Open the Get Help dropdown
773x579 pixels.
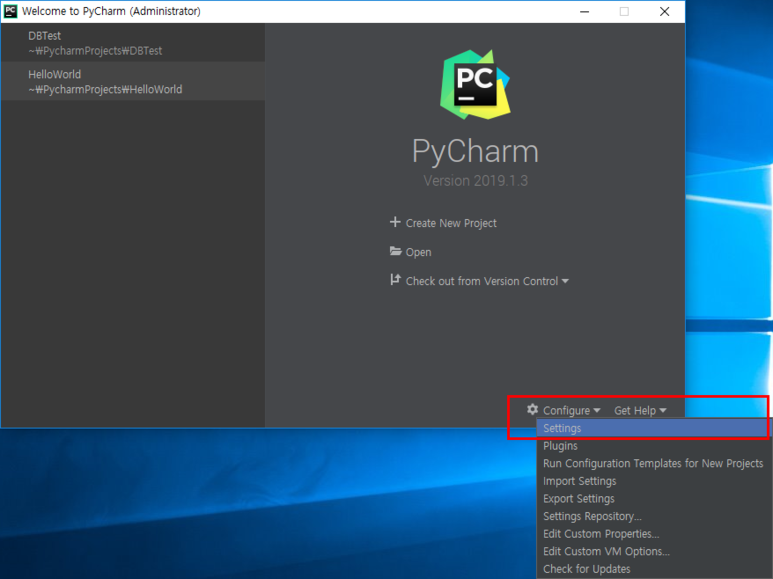[640, 410]
